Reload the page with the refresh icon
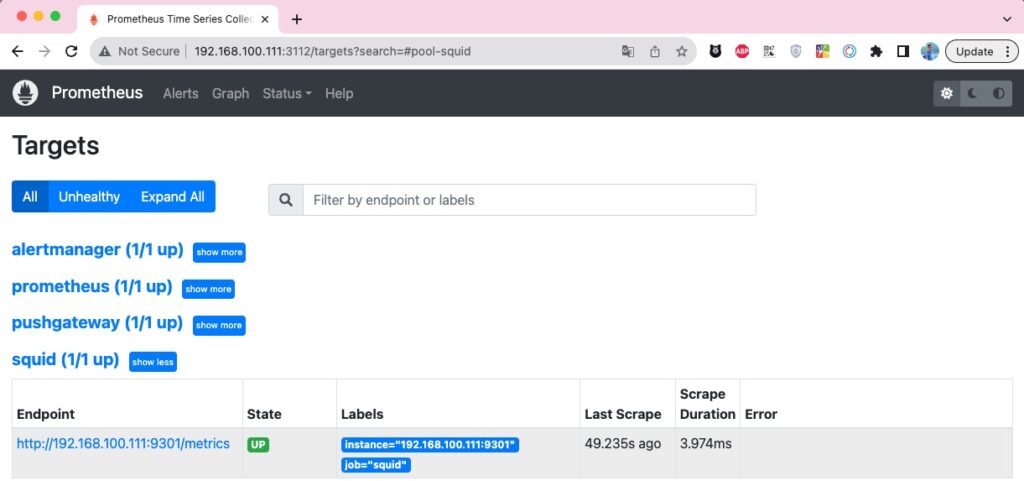Viewport: 1024px width, 481px height. [x=71, y=52]
